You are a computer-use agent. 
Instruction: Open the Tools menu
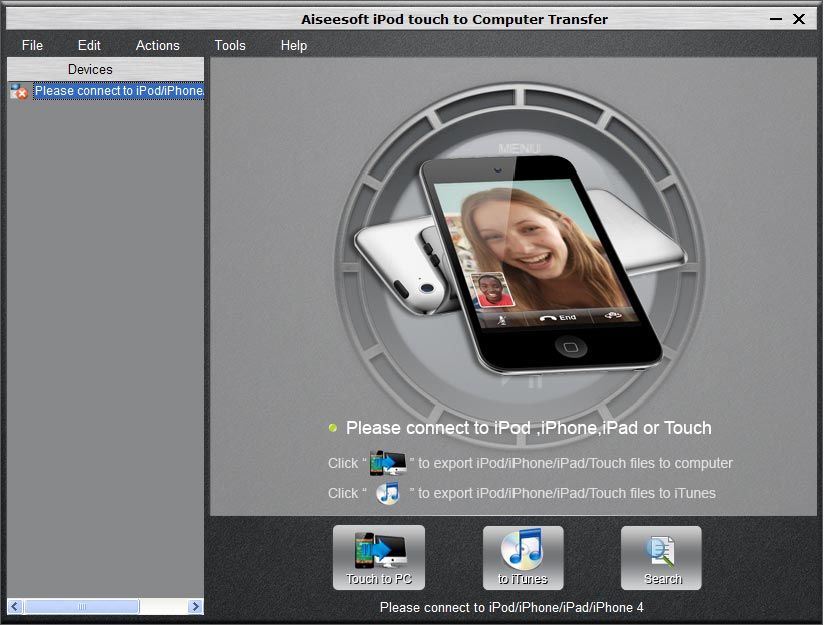230,45
